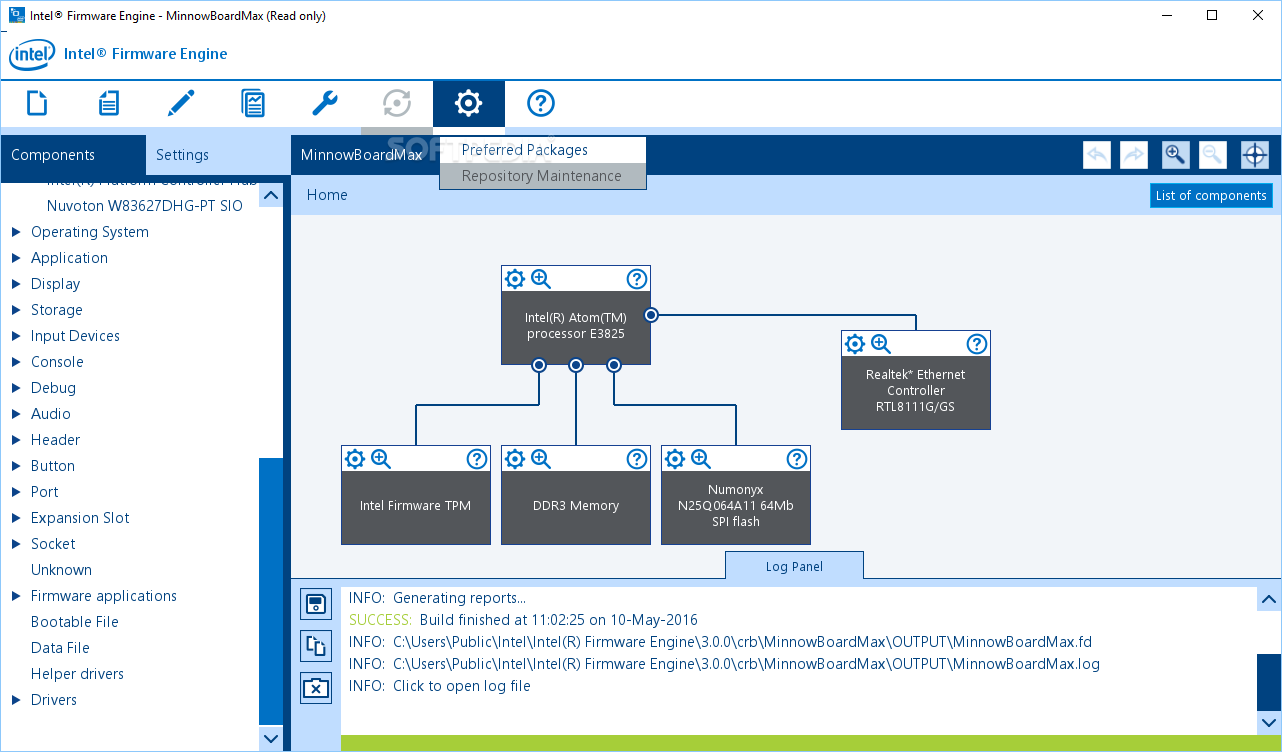Open the project list document icon
1282x752 pixels.
pos(109,103)
